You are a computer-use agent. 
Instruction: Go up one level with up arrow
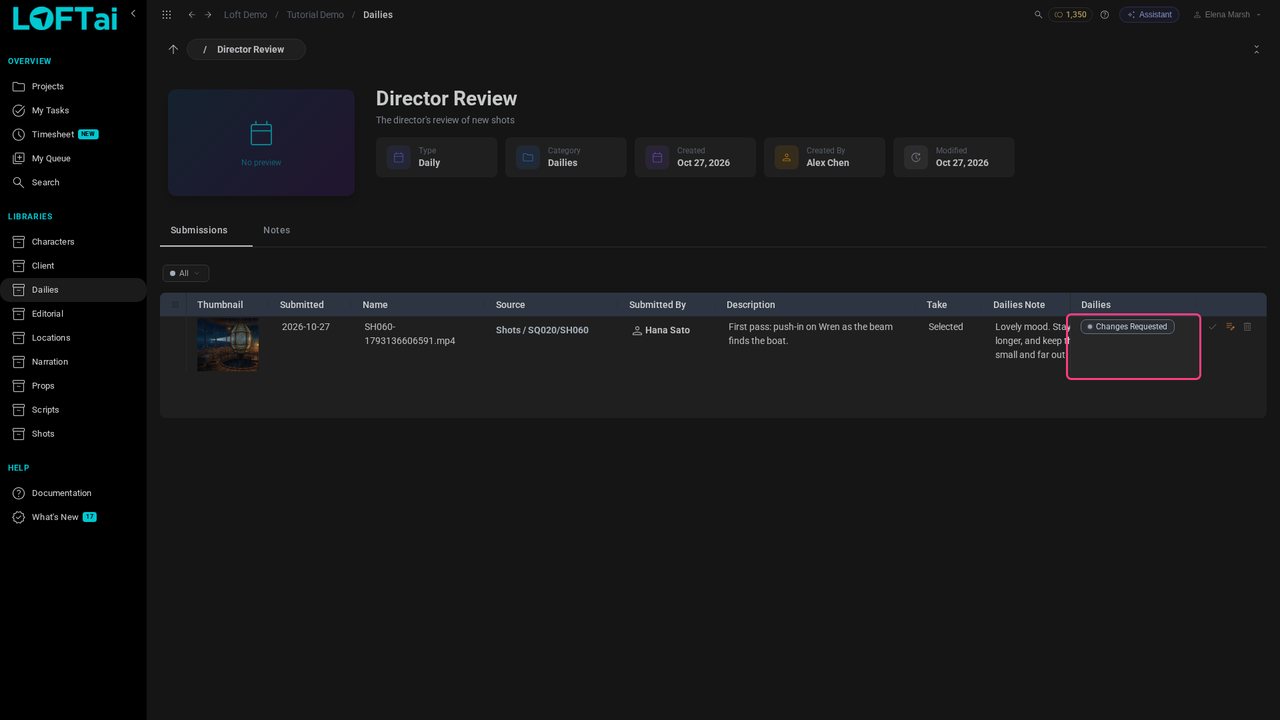point(173,49)
